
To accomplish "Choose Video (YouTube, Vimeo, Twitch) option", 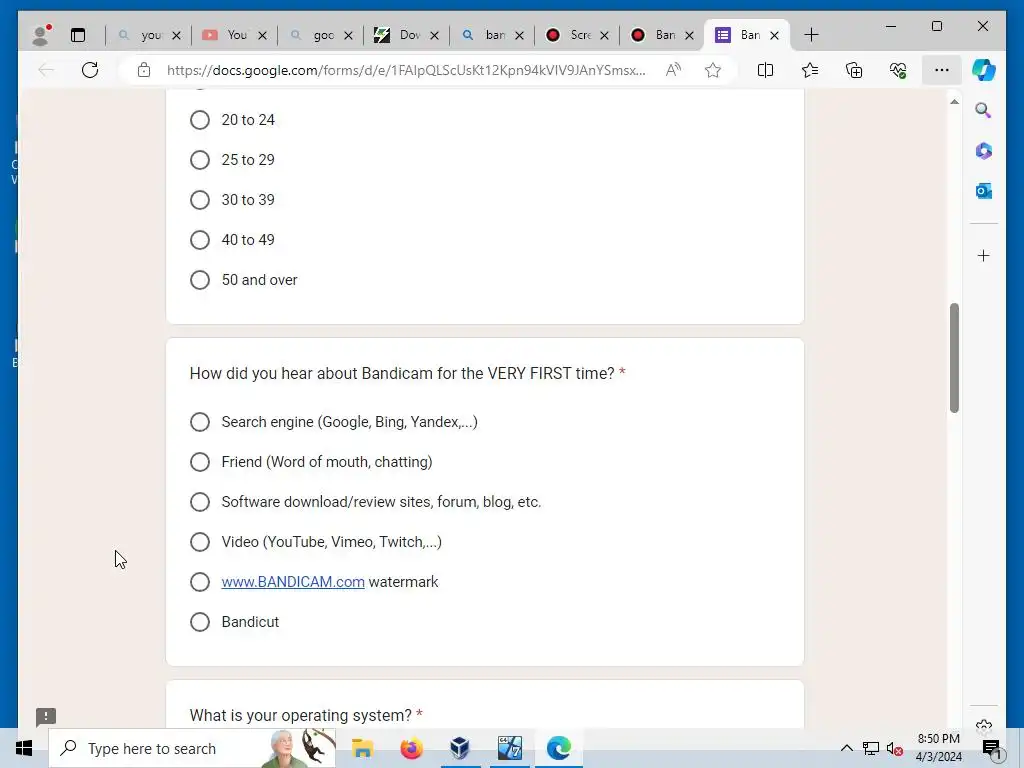I will coord(200,542).
